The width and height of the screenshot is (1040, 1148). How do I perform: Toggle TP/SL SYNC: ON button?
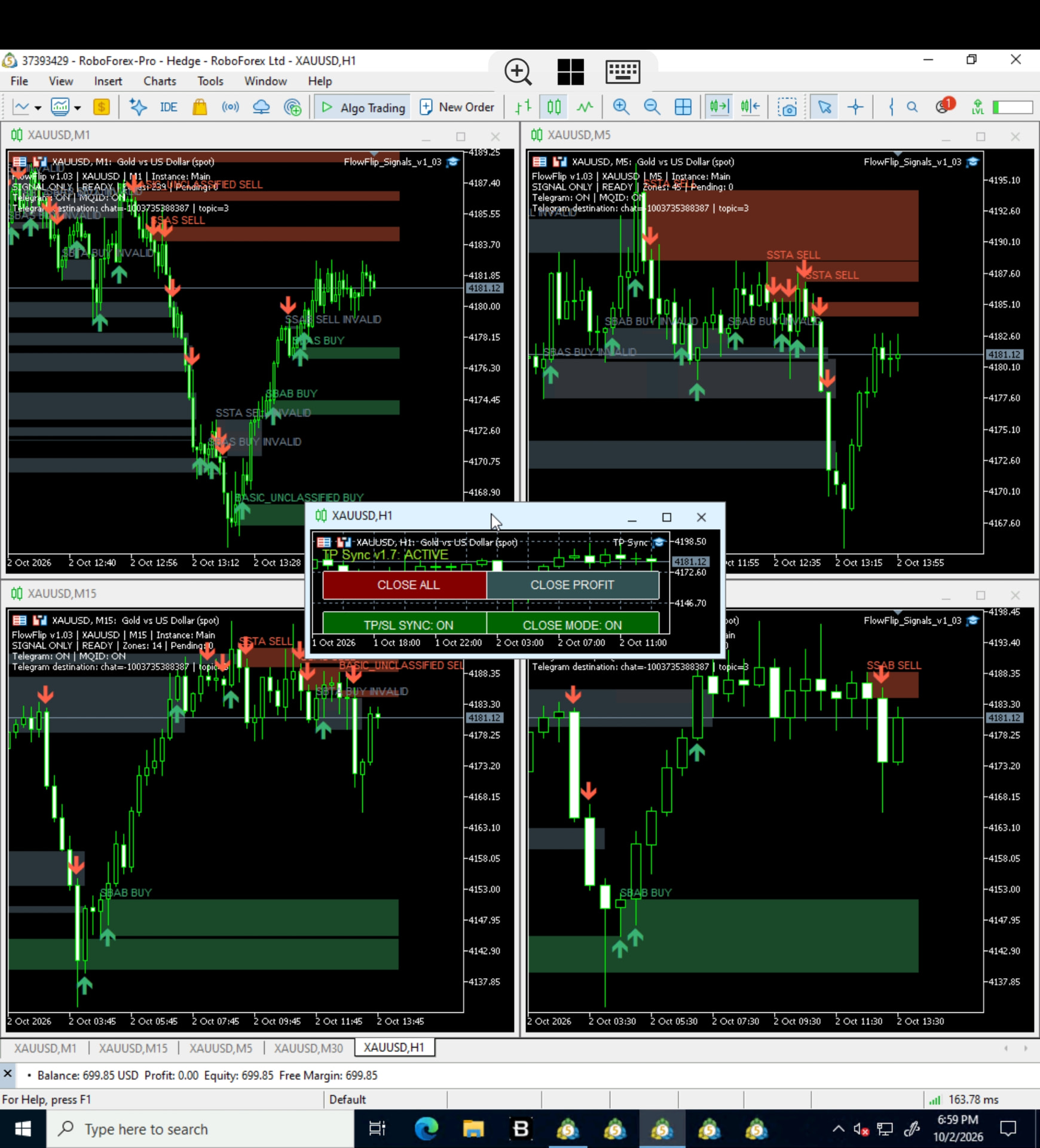coord(405,623)
